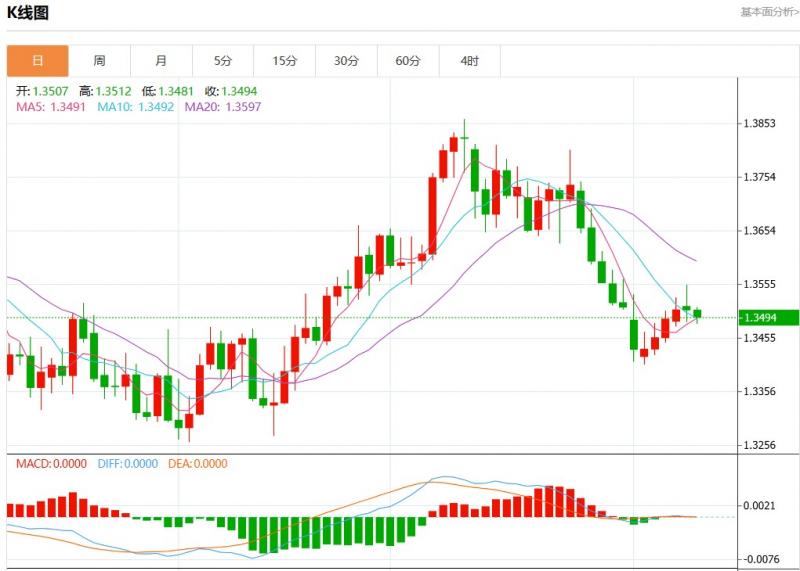Select the MACD indicator label

pyautogui.click(x=52, y=463)
